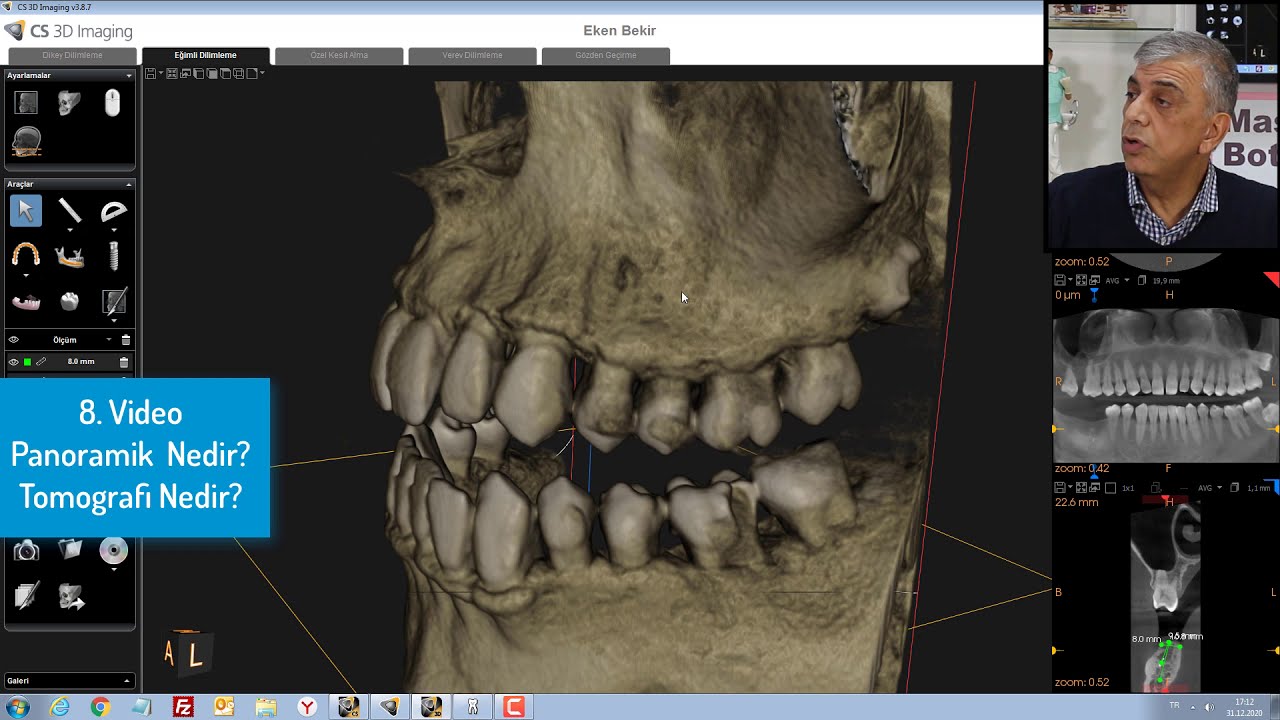Toggle visibility of the Ölçüm group

click(x=14, y=340)
